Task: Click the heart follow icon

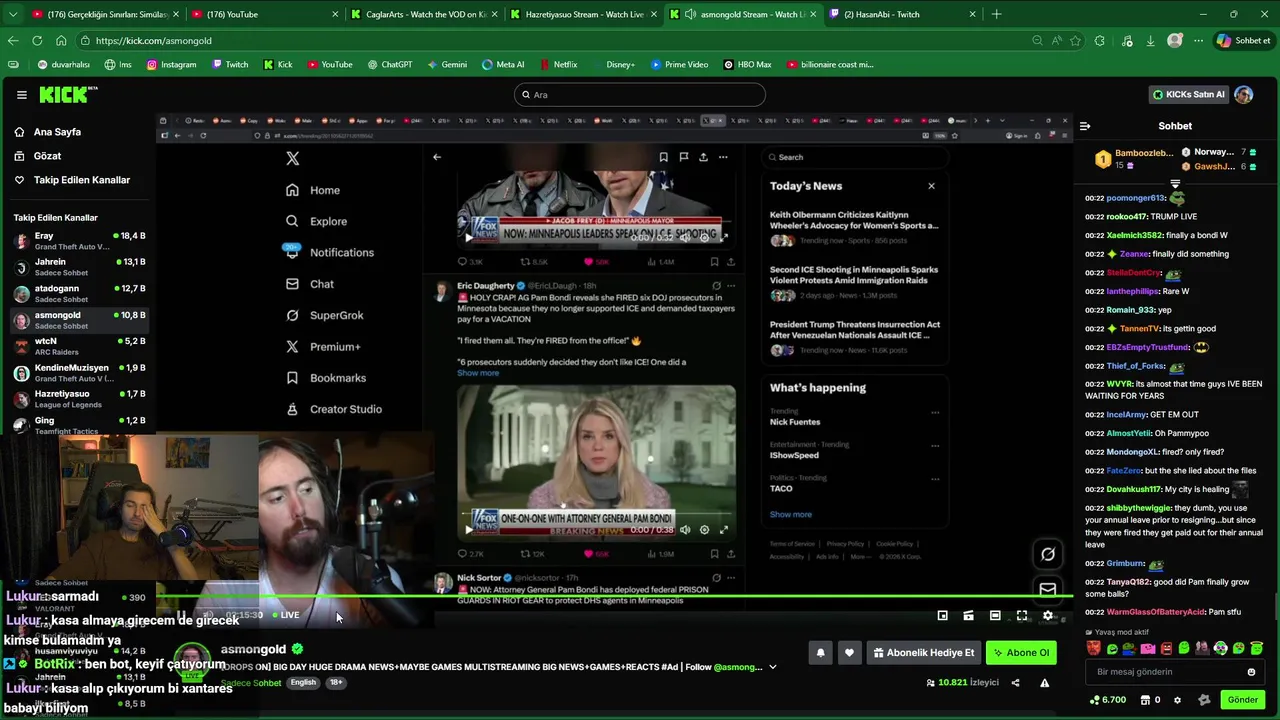Action: click(849, 653)
